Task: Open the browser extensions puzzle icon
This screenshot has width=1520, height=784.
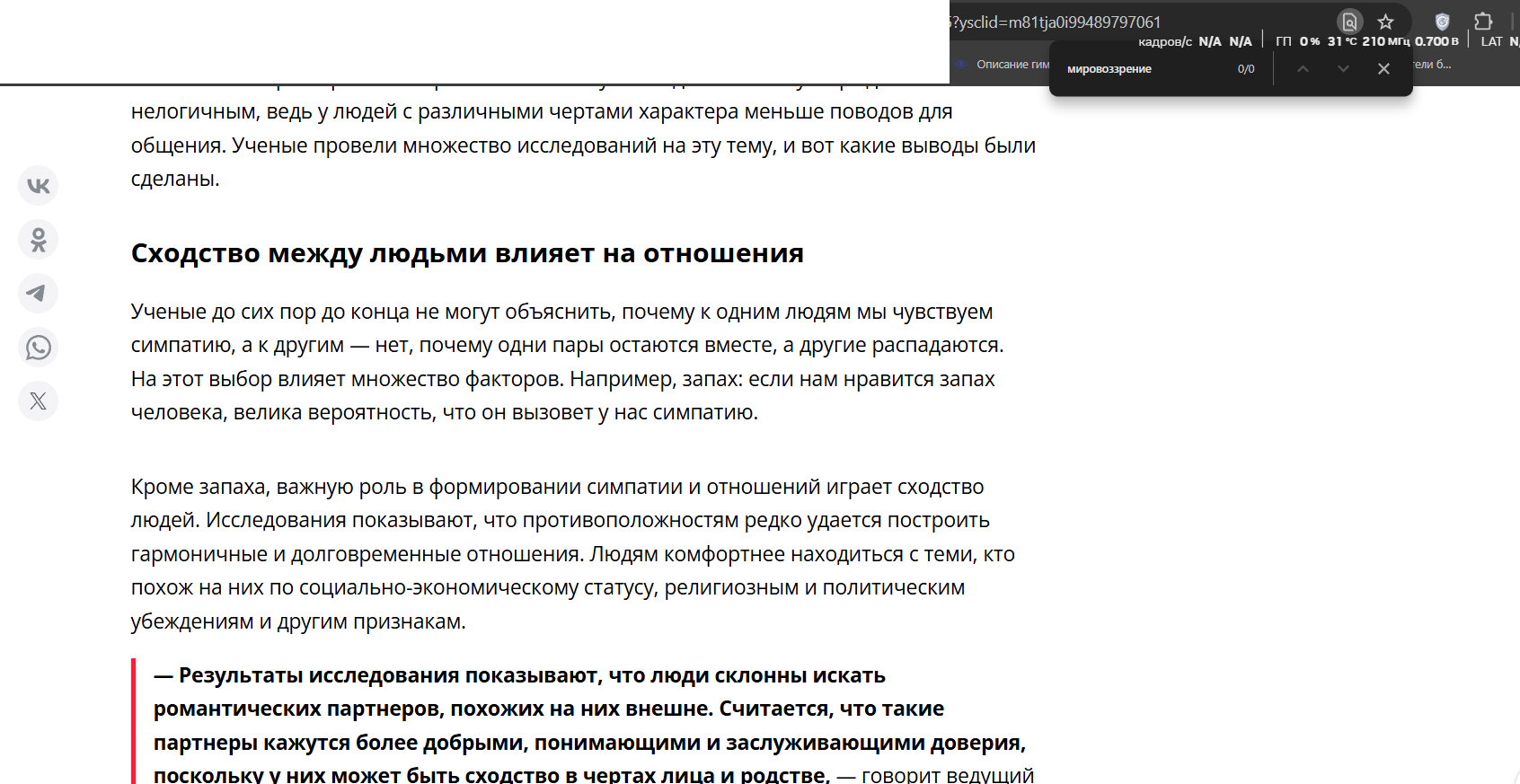Action: pos(1483,22)
